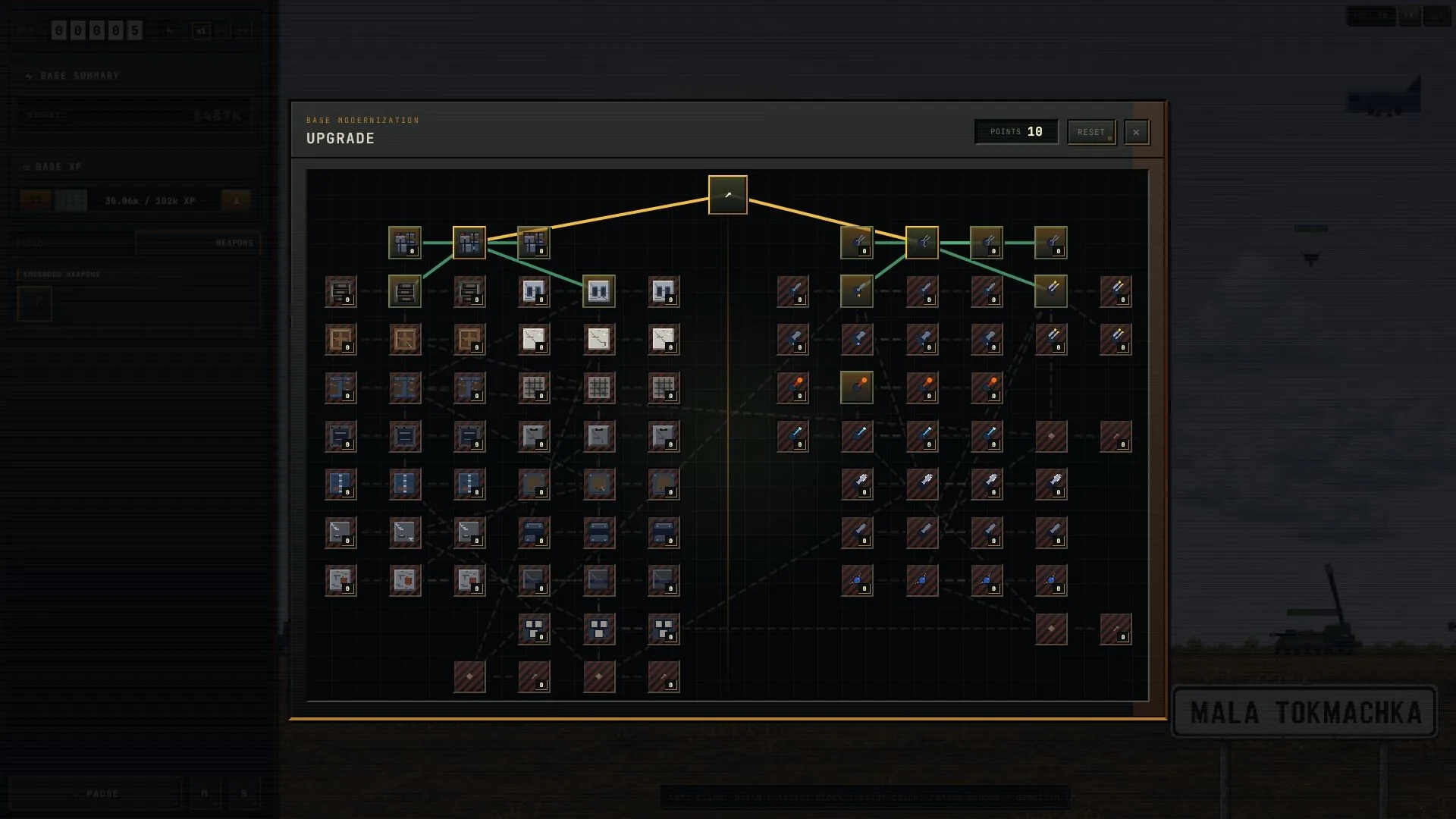Click the POINTS 10 counter

(x=1016, y=132)
